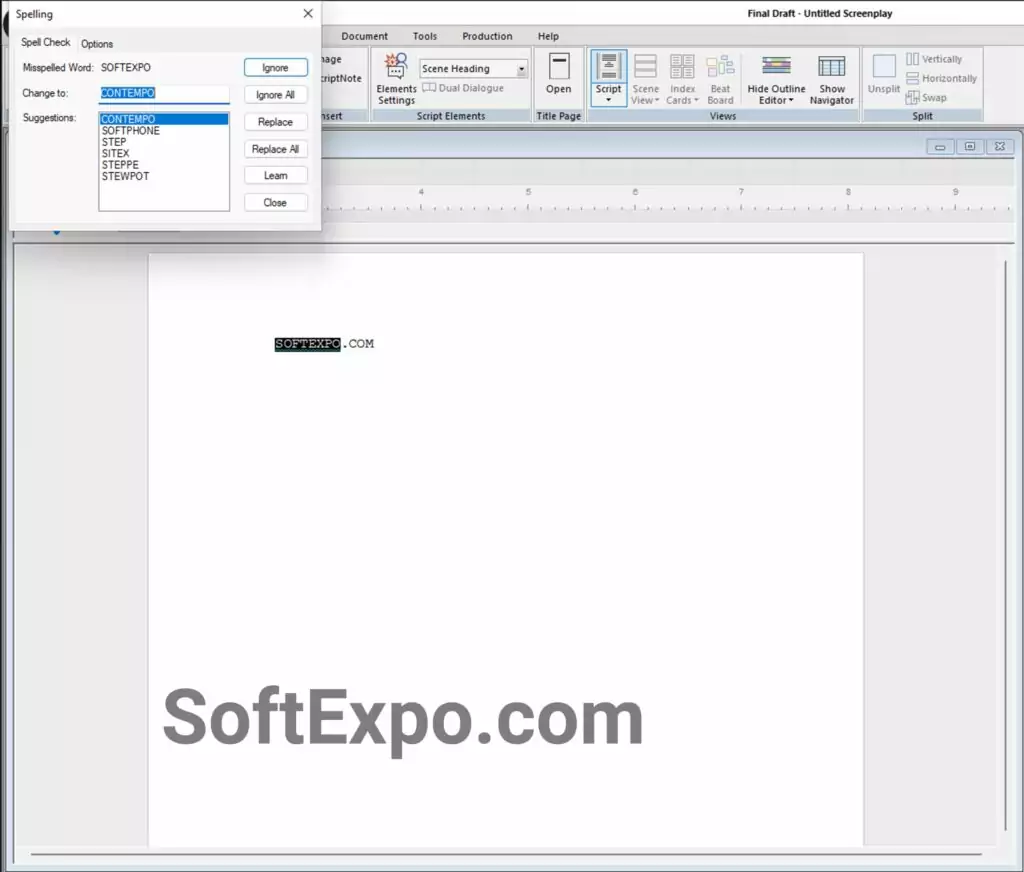Viewport: 1024px width, 872px height.
Task: Show the Navigator panel
Action: (x=831, y=78)
